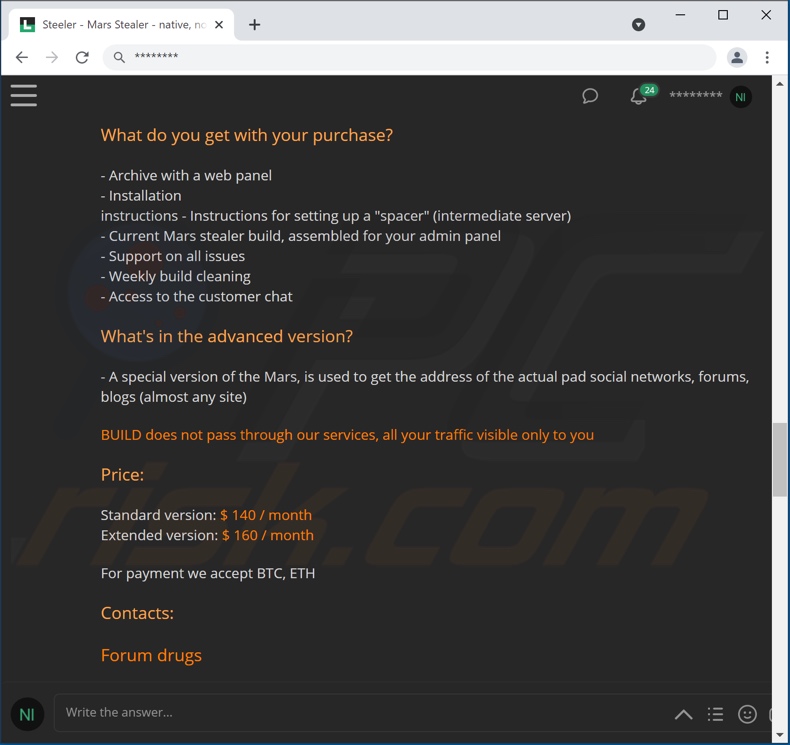Viewport: 790px width, 745px height.
Task: Open the hamburger navigation menu
Action: tap(24, 95)
